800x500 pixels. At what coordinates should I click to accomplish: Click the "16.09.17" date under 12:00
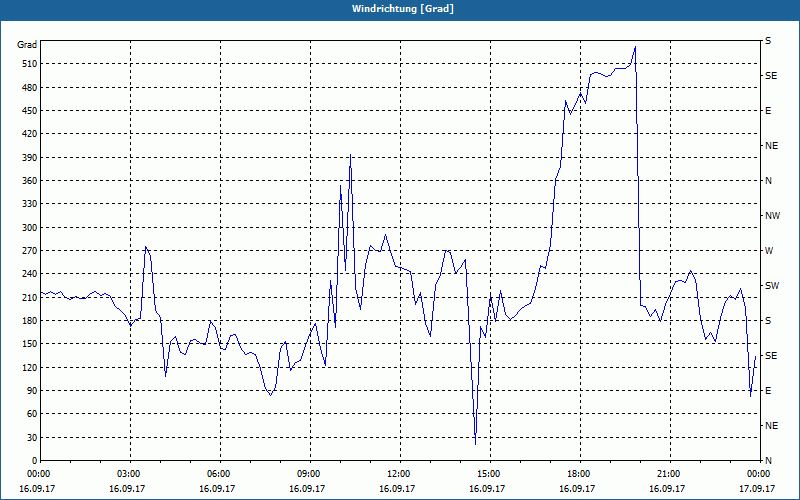tap(397, 489)
